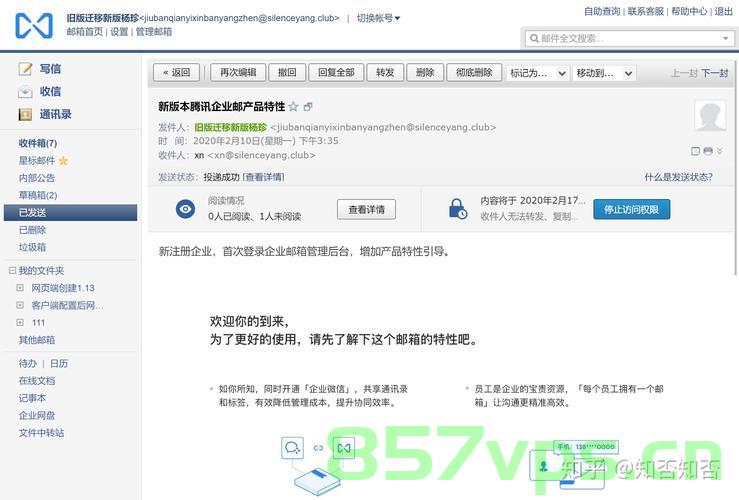Screen dimensions: 739x500
Task: Open the 移动到... dropdown
Action: (x=604, y=73)
